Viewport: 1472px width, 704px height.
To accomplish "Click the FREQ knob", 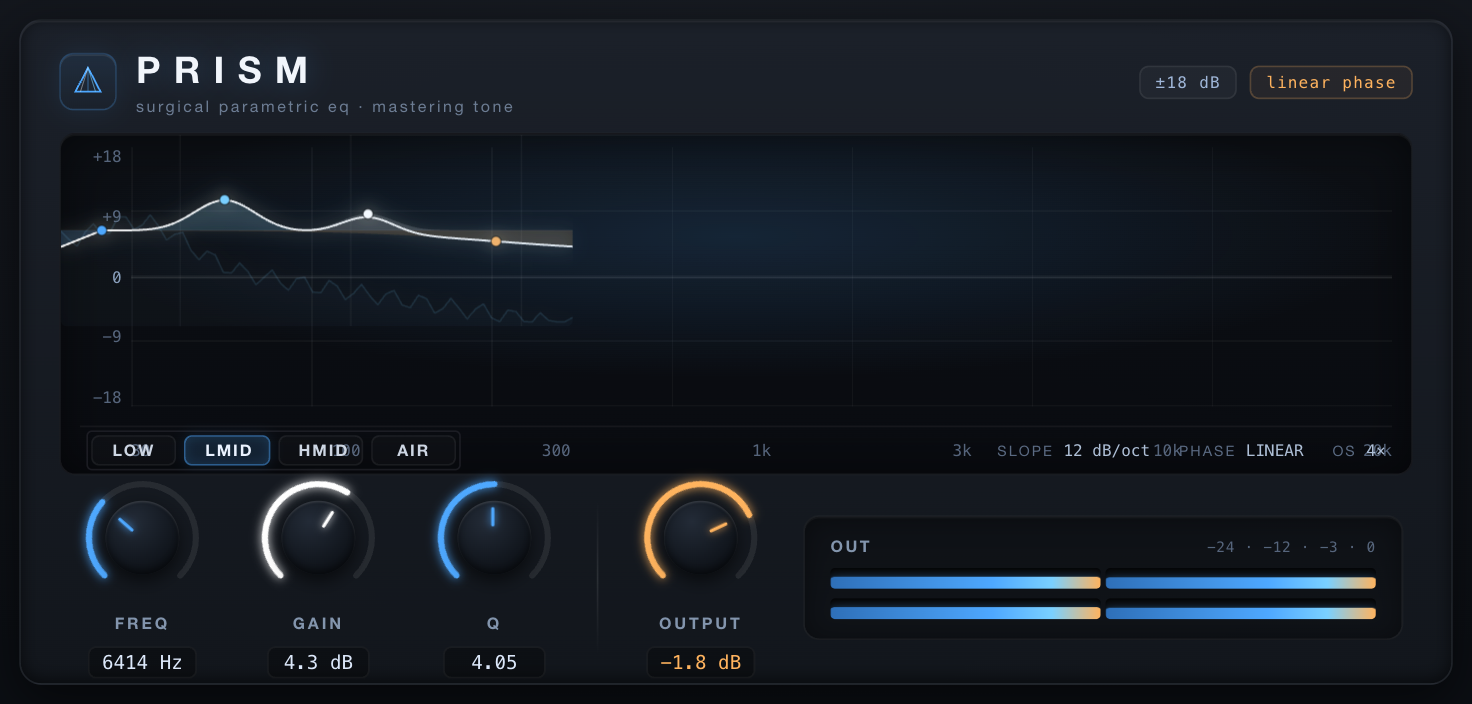I will (x=142, y=536).
